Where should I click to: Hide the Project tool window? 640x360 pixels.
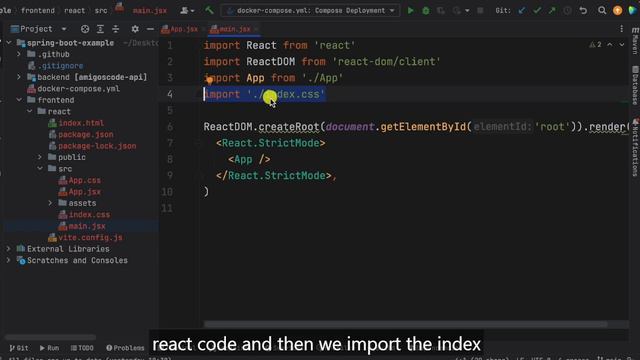[150, 29]
